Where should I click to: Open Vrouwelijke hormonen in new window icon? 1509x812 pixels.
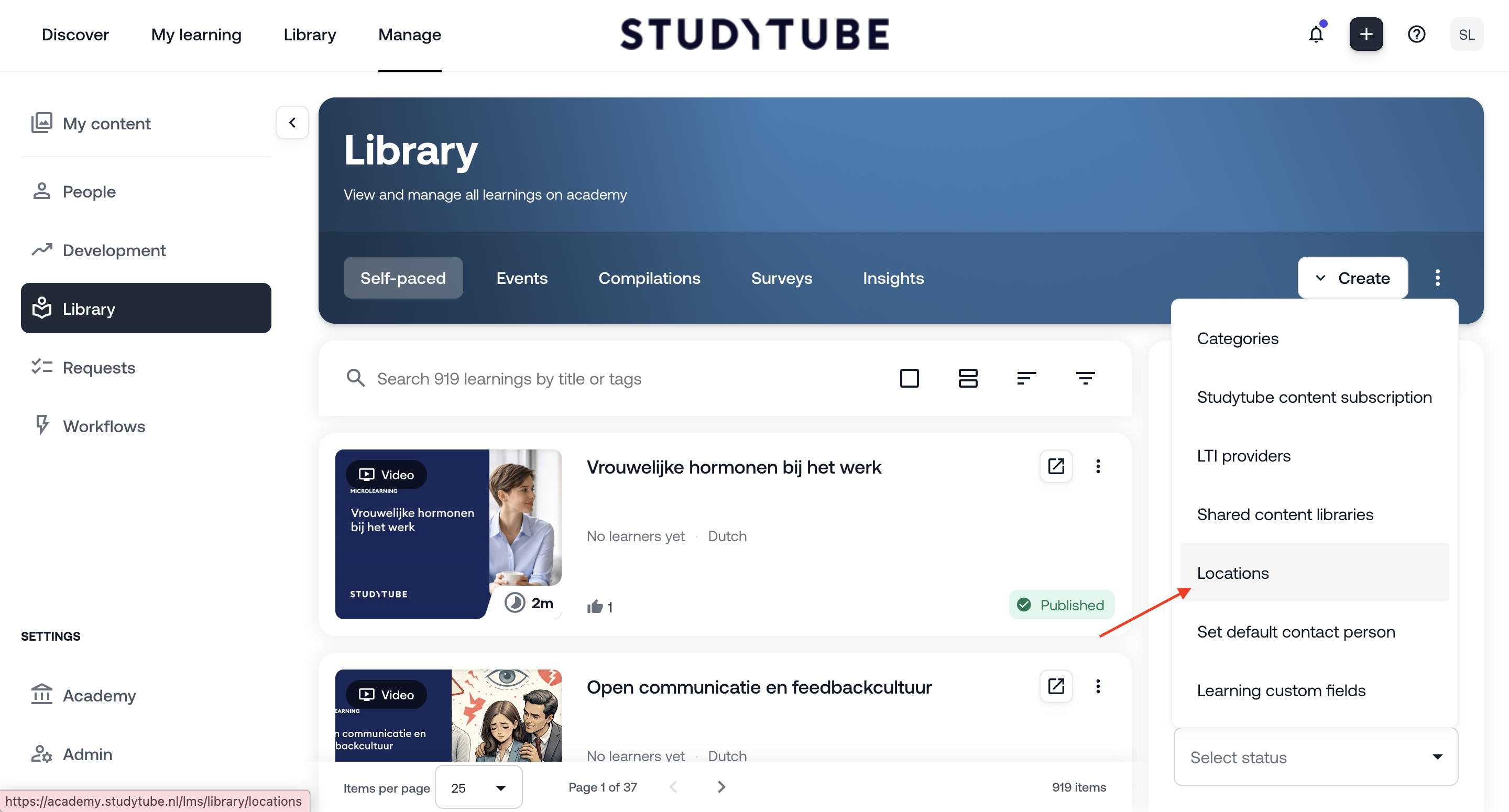point(1056,466)
